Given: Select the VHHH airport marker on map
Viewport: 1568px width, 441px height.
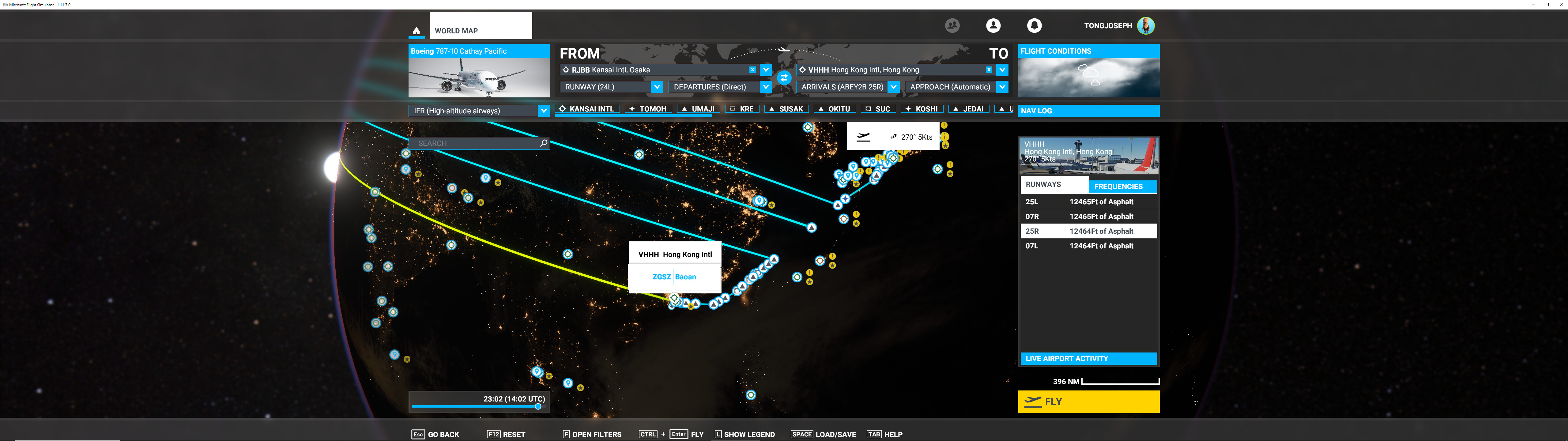Looking at the screenshot, I should pos(674,298).
